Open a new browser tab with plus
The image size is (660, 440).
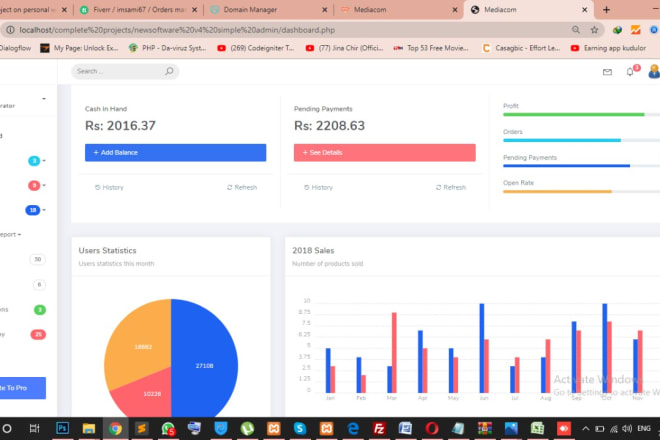pyautogui.click(x=606, y=10)
